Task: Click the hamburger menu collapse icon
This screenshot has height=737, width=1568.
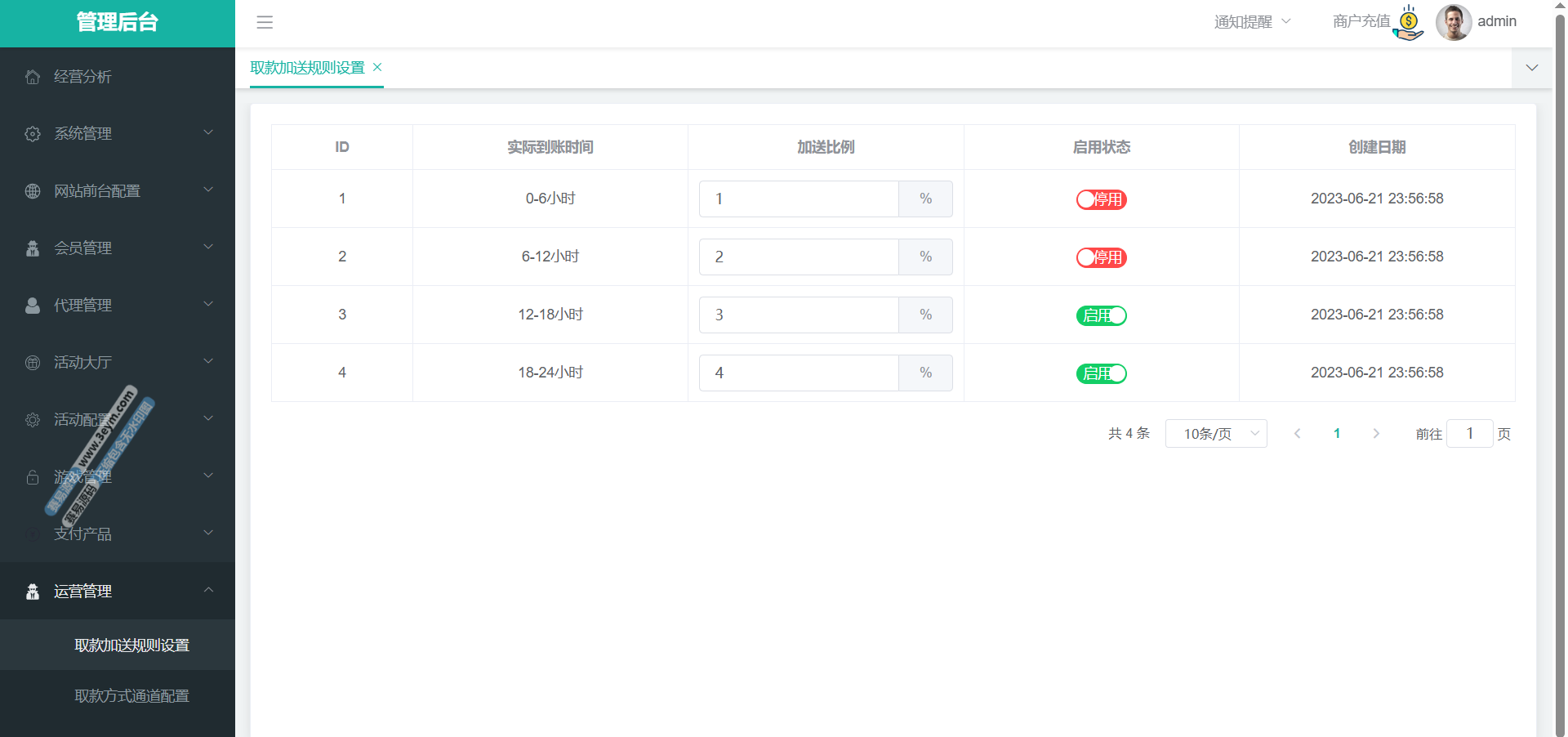Action: (x=265, y=22)
